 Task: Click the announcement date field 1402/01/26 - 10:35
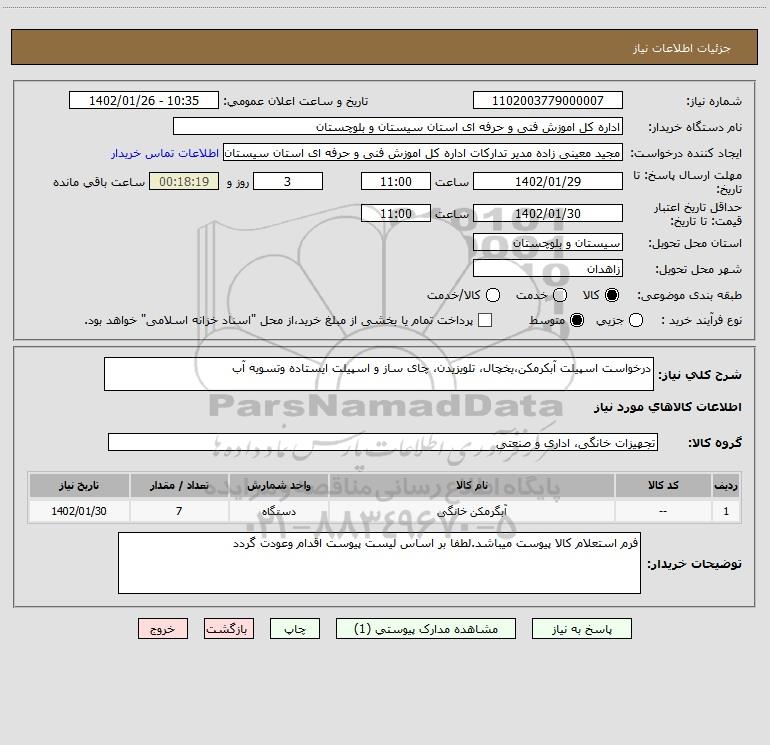144,101
